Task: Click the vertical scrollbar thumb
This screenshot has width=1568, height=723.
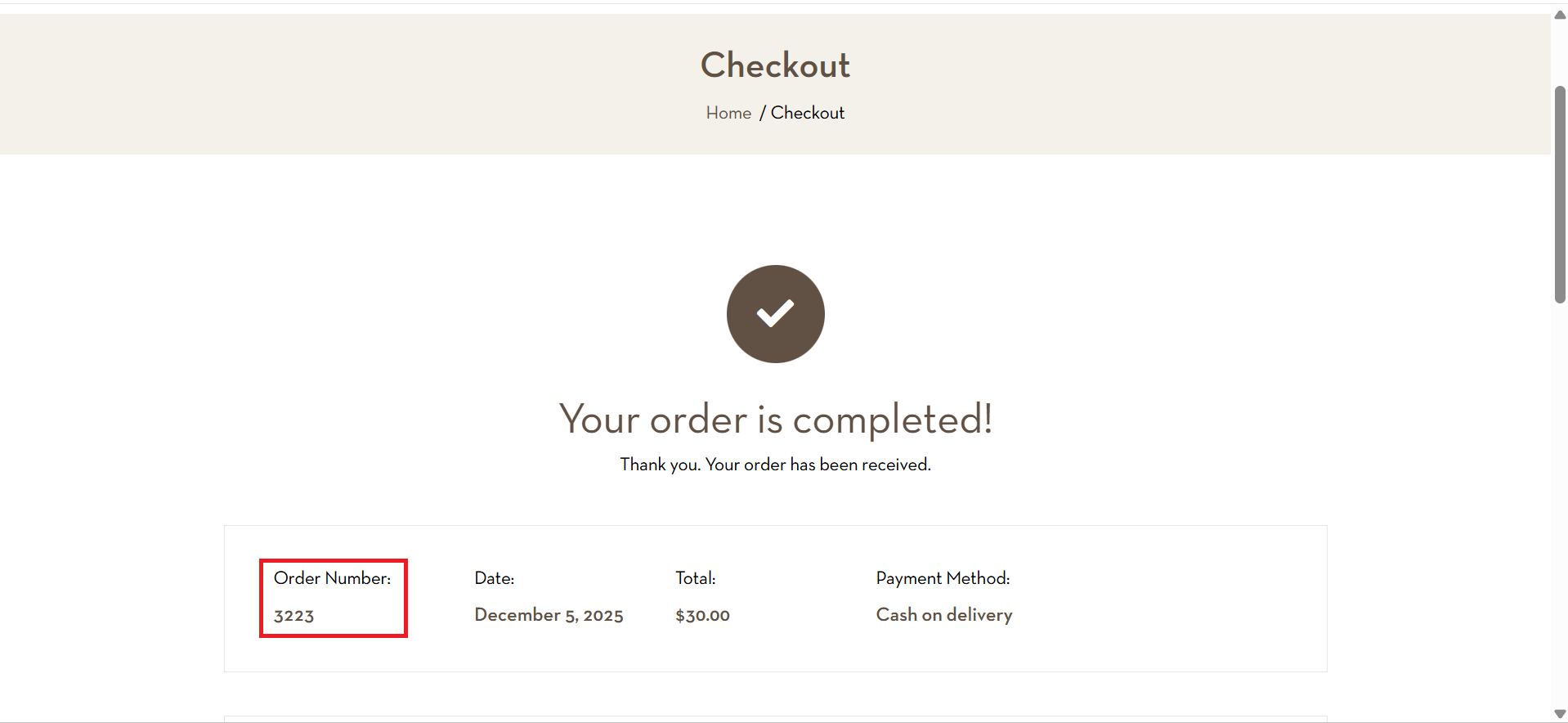Action: tap(1560, 195)
